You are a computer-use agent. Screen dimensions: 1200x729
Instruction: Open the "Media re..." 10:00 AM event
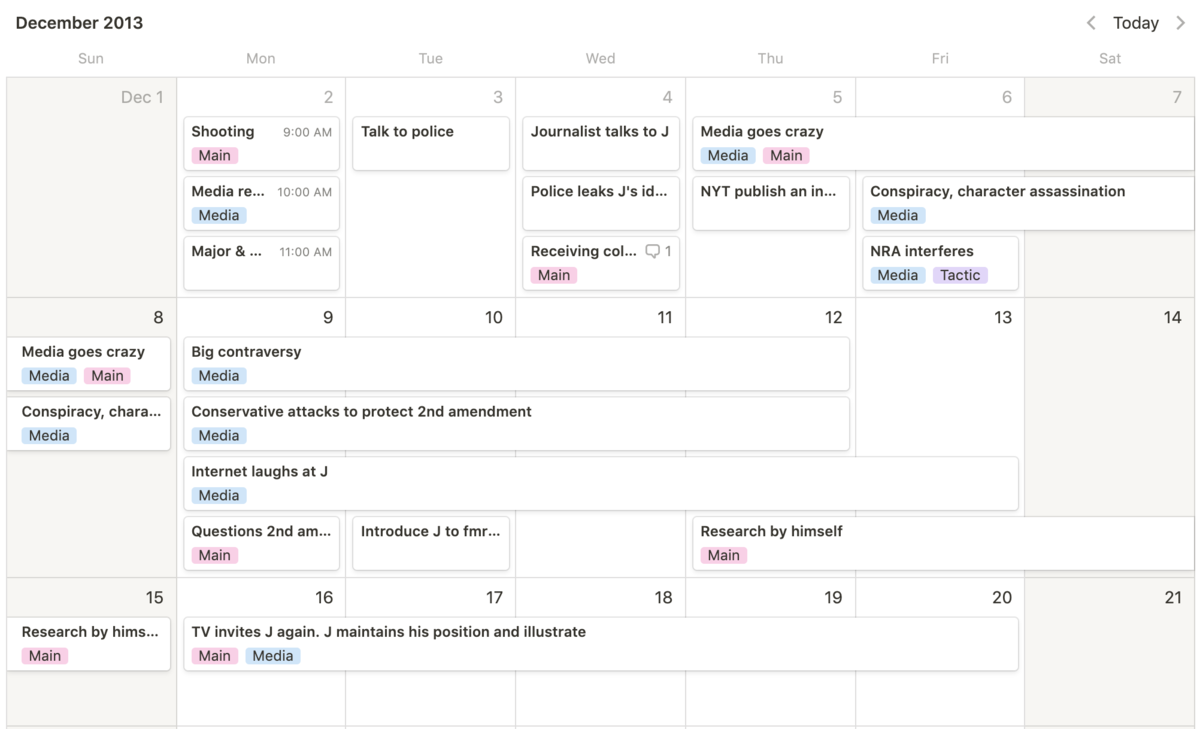(261, 203)
